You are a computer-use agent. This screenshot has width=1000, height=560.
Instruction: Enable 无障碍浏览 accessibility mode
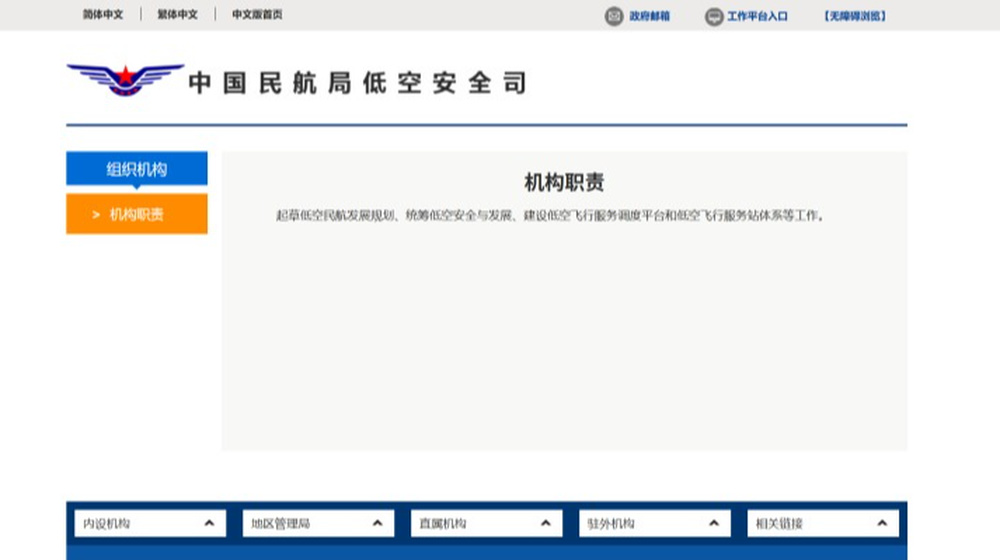(855, 16)
